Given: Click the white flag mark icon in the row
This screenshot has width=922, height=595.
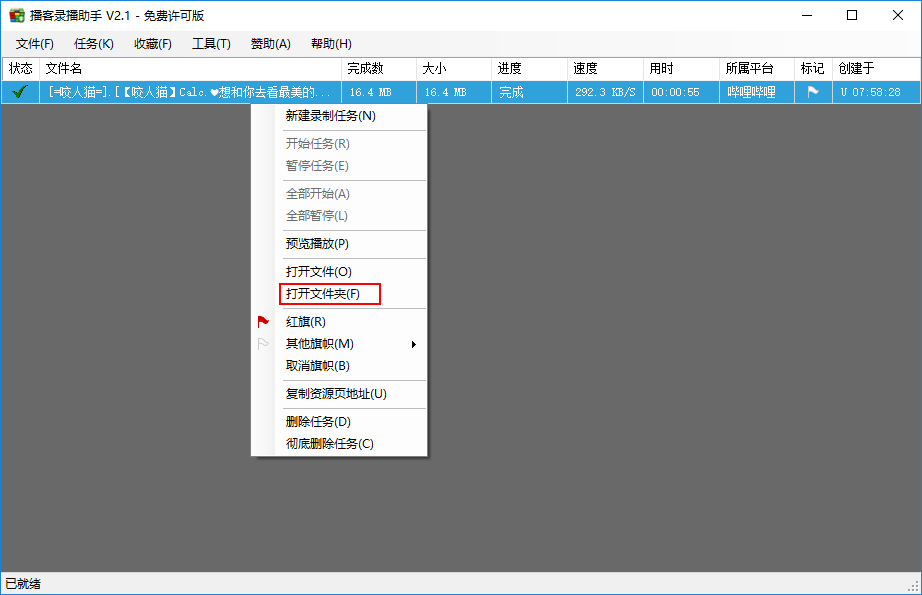Looking at the screenshot, I should tap(813, 92).
